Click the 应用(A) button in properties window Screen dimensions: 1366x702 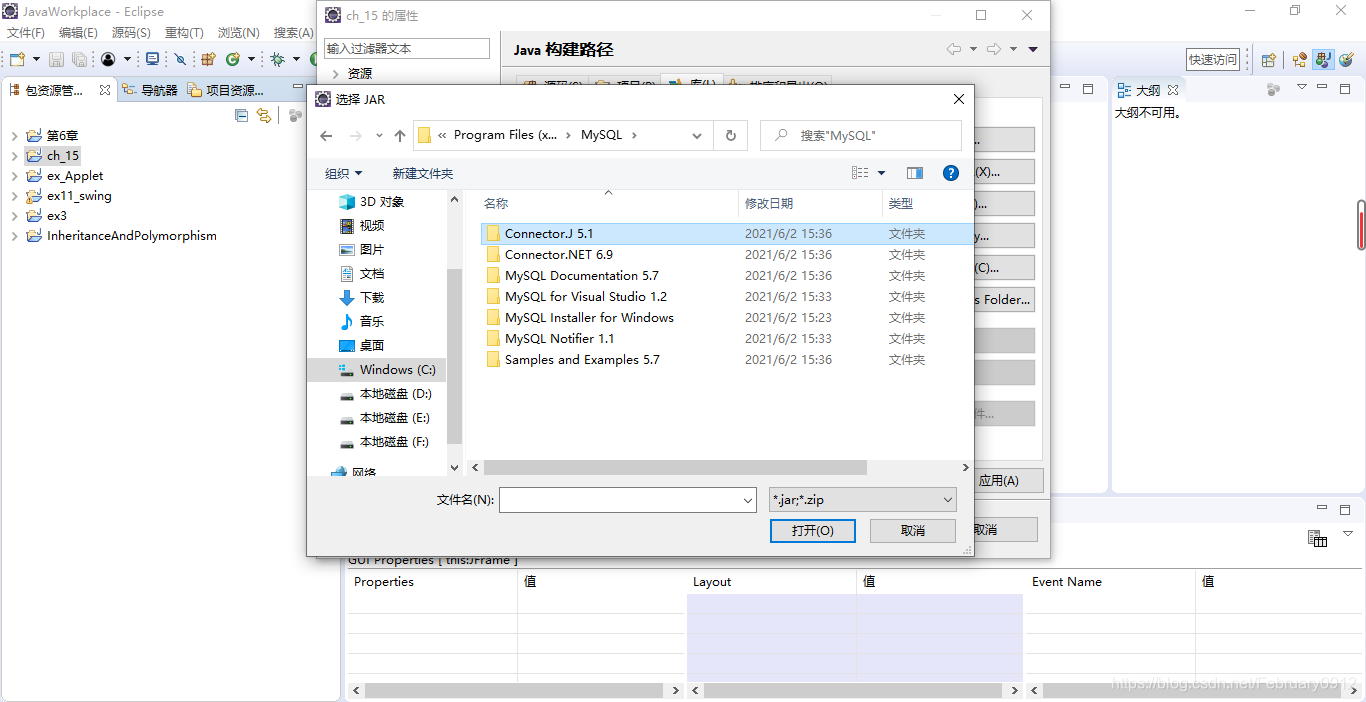998,480
